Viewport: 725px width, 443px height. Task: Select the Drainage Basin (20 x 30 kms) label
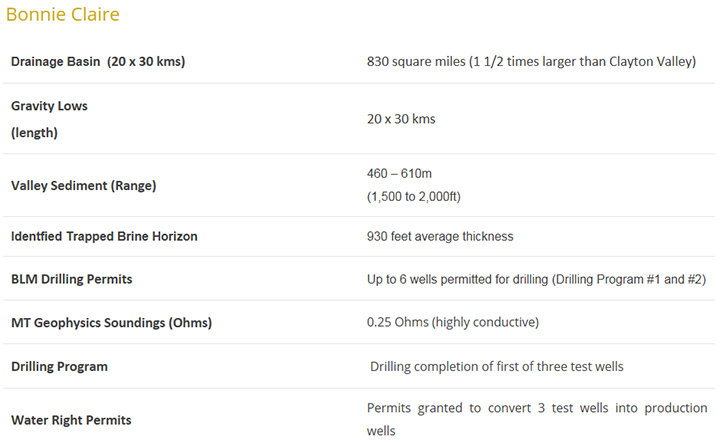click(98, 62)
